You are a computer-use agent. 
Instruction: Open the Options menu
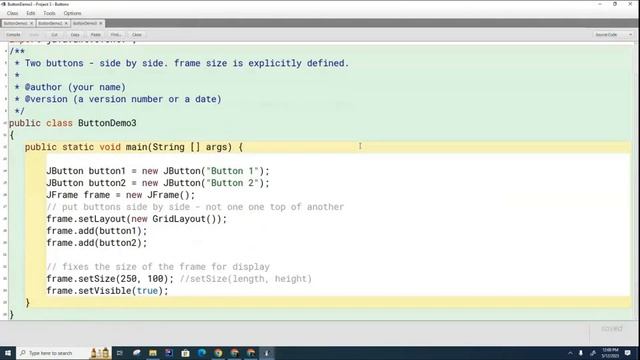click(72, 13)
